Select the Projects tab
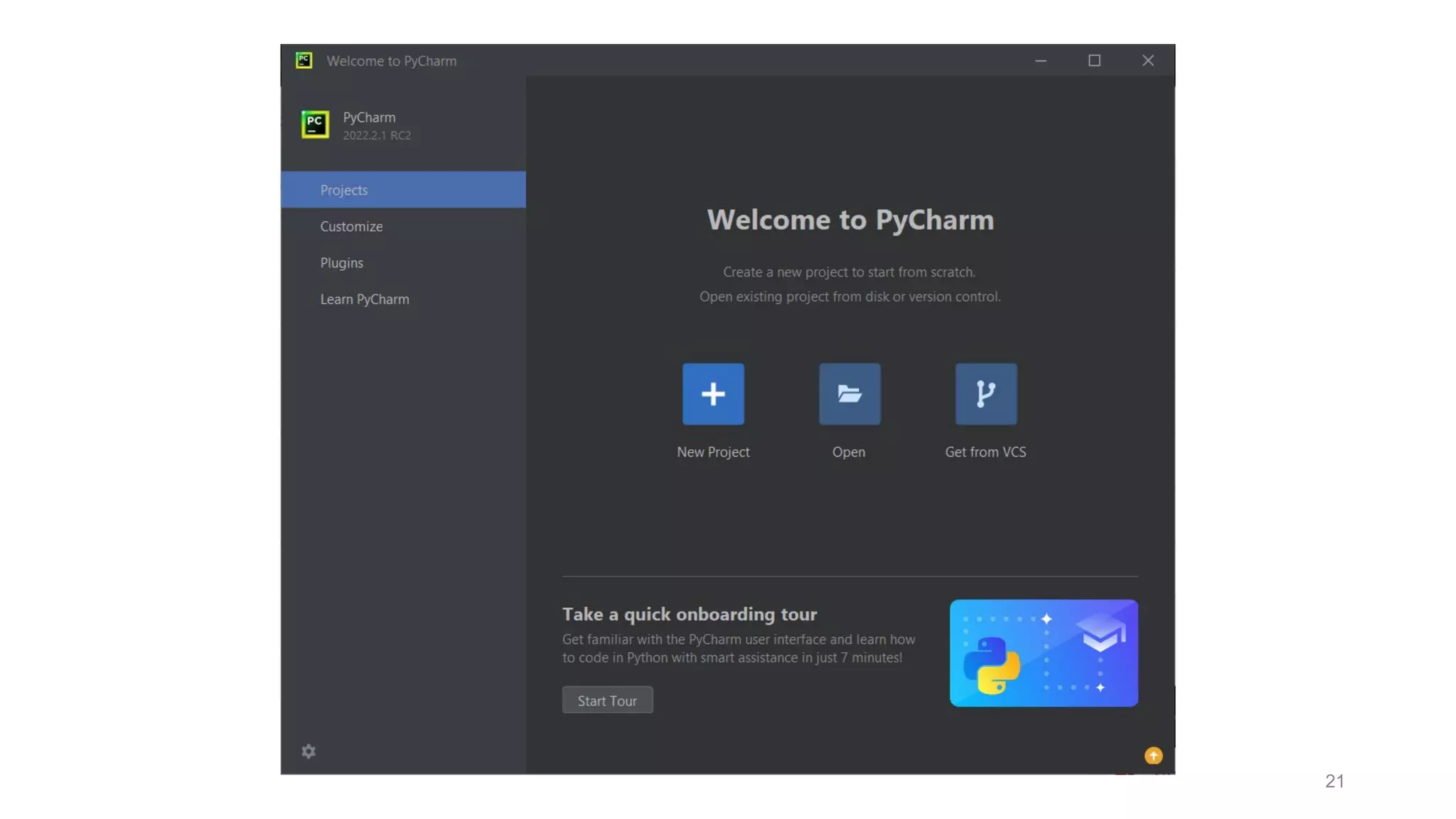 pos(403,190)
